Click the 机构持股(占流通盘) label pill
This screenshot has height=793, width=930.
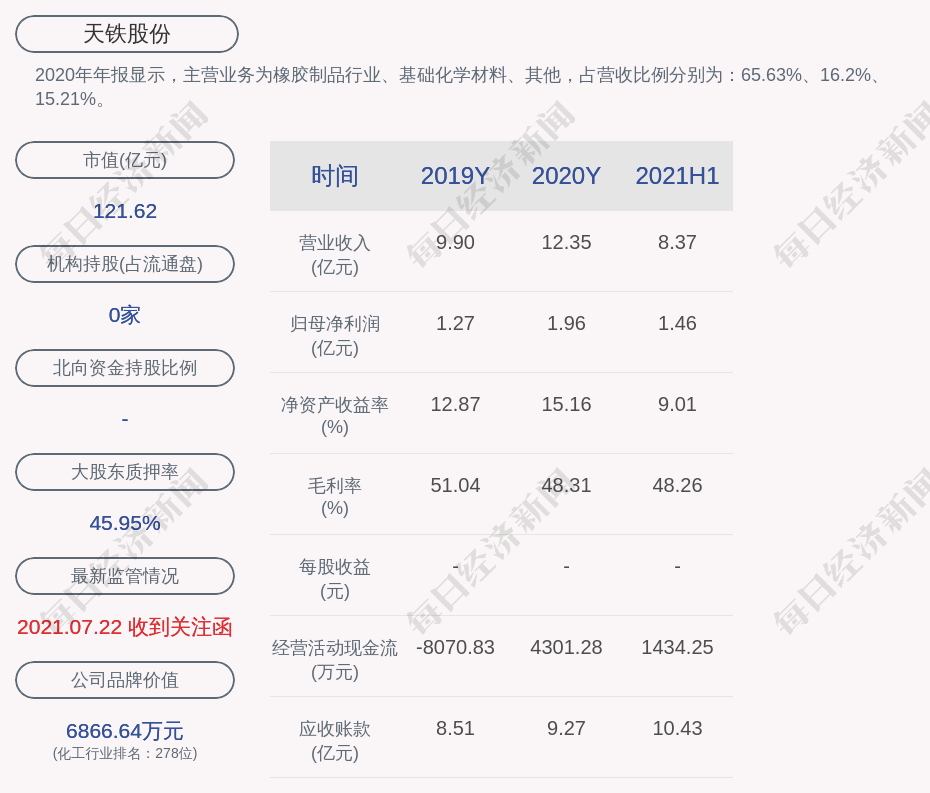point(125,264)
